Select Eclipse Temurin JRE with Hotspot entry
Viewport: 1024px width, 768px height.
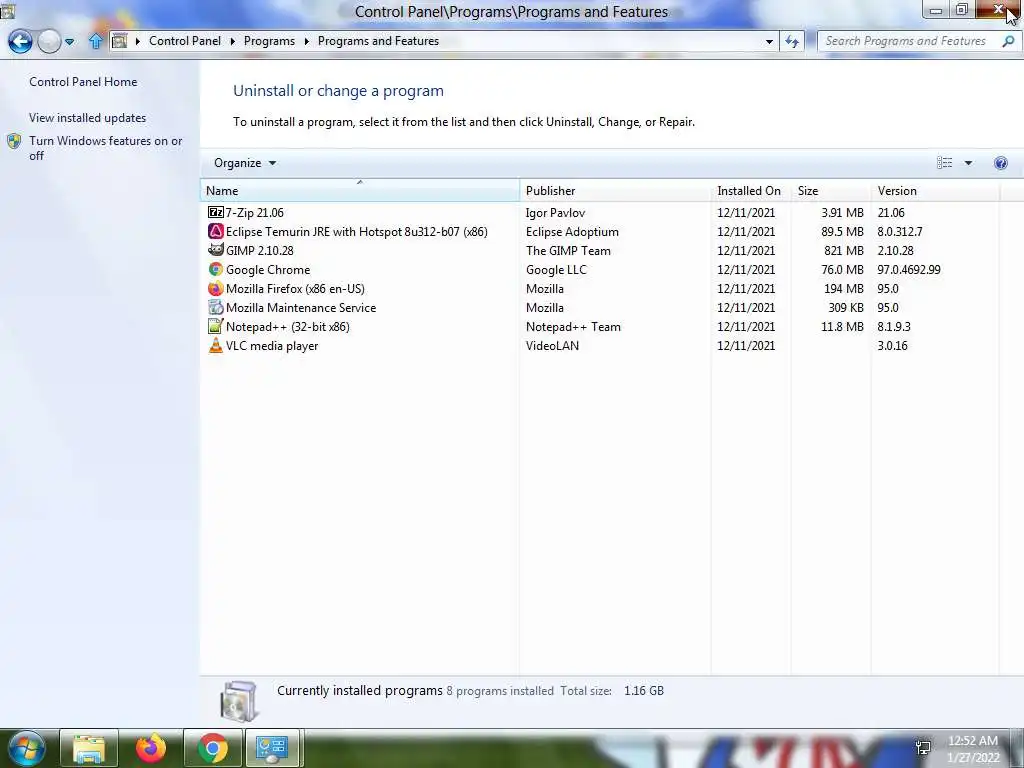coord(357,231)
